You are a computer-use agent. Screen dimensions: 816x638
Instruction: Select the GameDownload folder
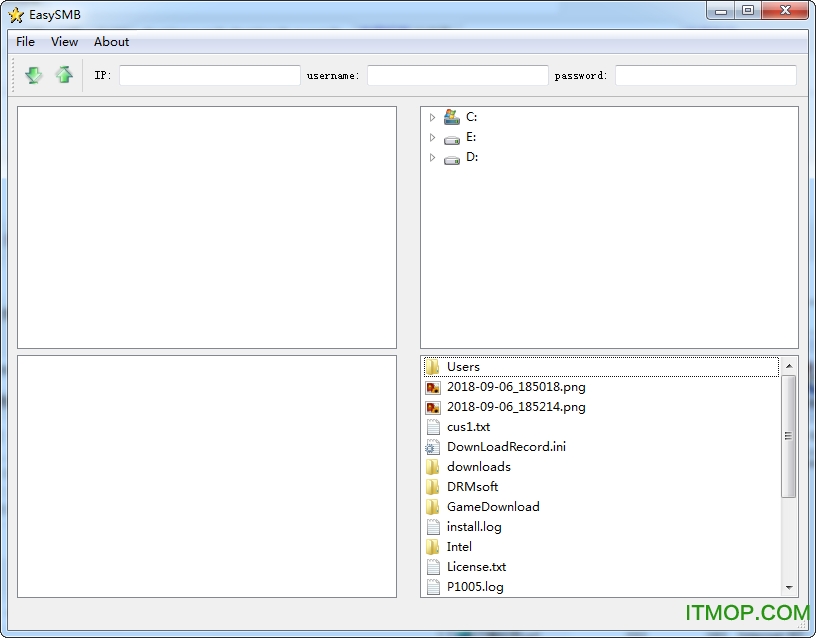(x=493, y=507)
